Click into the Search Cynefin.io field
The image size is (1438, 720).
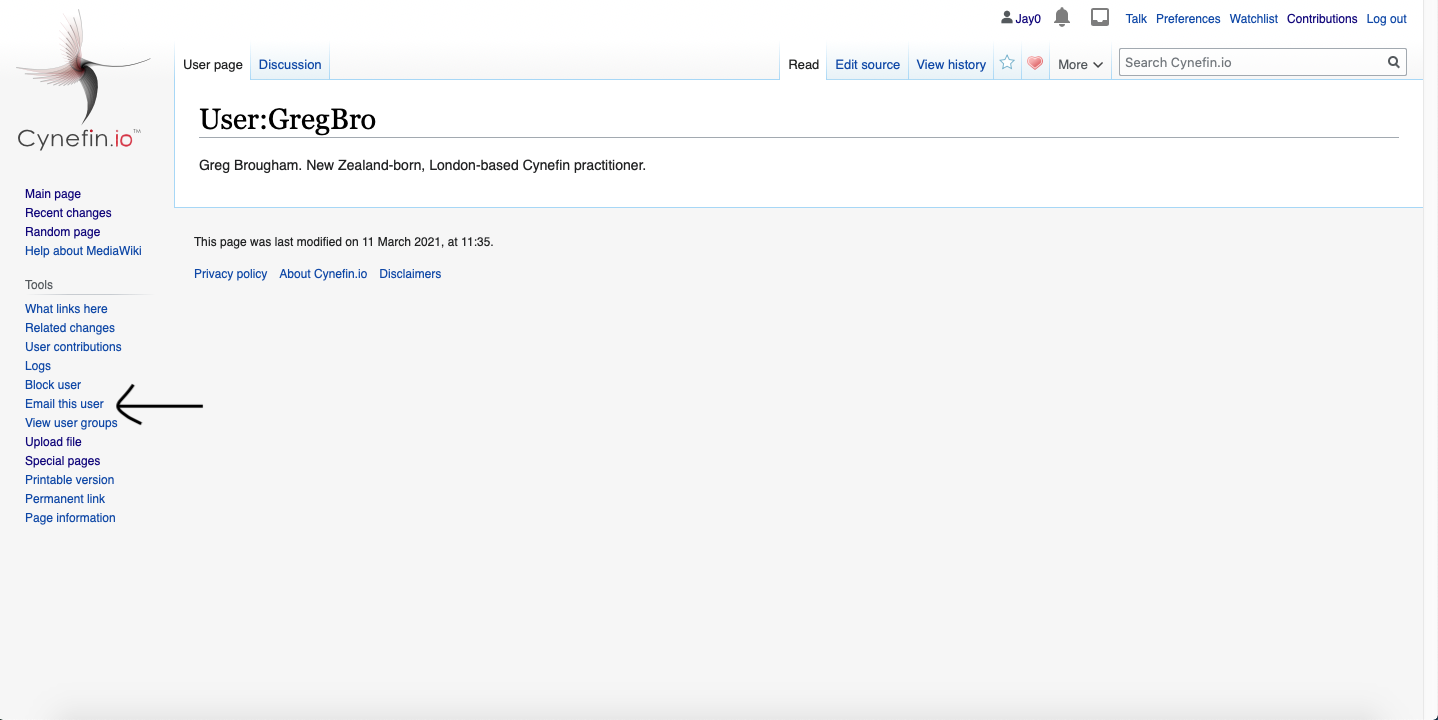[x=1250, y=62]
